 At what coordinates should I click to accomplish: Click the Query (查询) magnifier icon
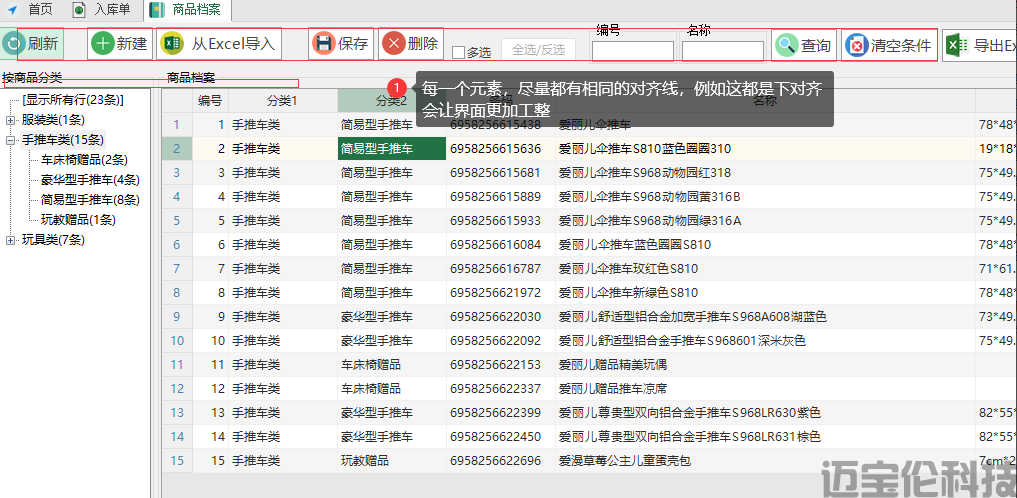(x=787, y=45)
